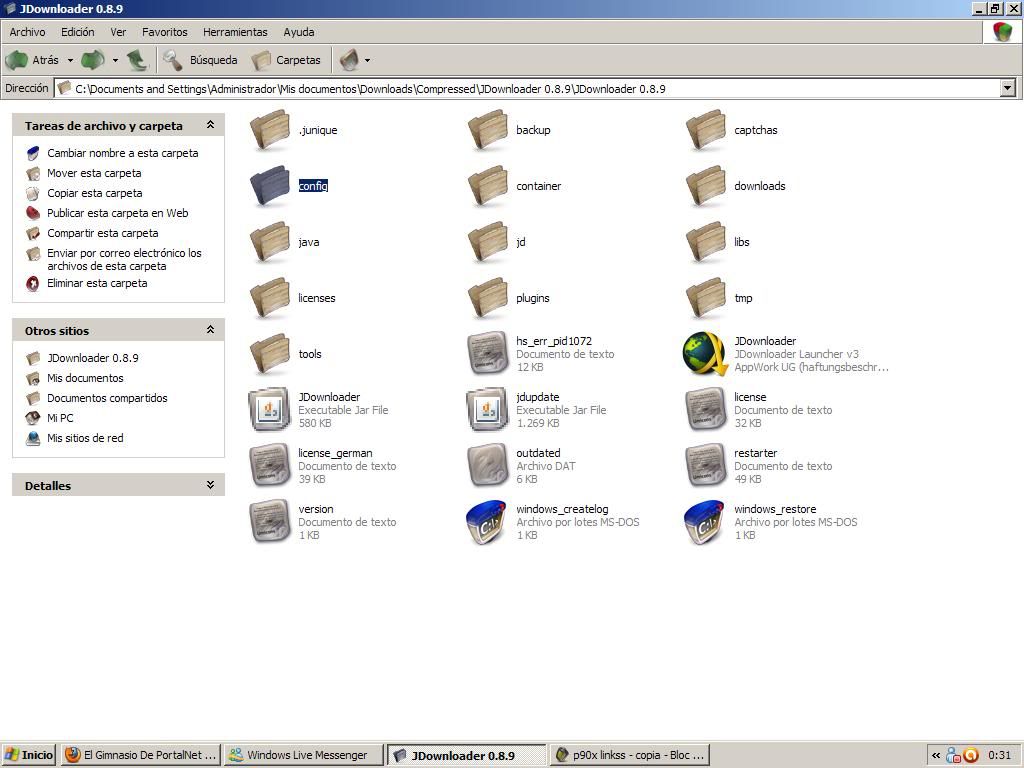Select the captchas folder icon

click(x=706, y=130)
